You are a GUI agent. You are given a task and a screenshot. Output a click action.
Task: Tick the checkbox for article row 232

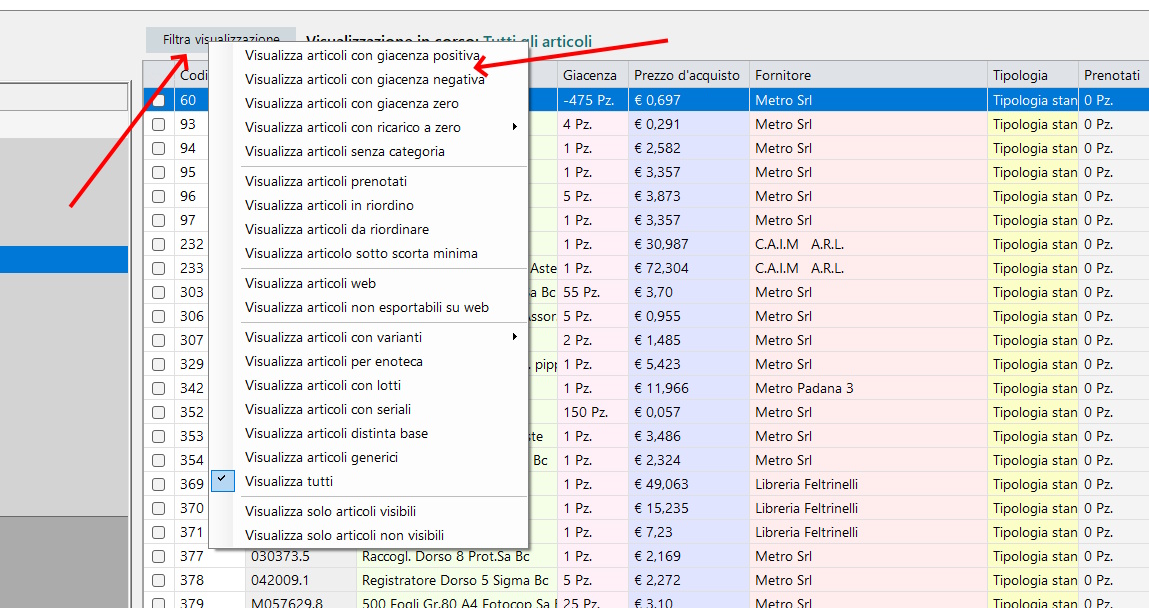click(158, 244)
